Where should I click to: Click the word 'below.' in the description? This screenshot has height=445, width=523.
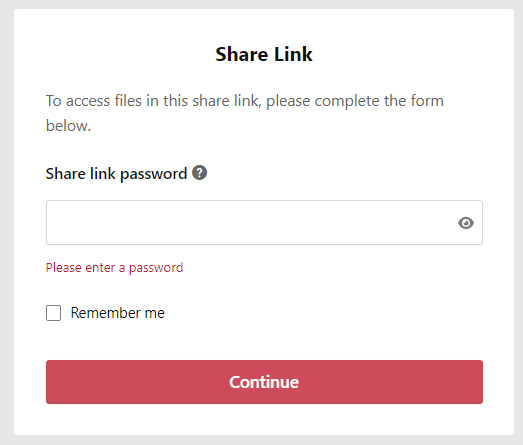[x=68, y=126]
